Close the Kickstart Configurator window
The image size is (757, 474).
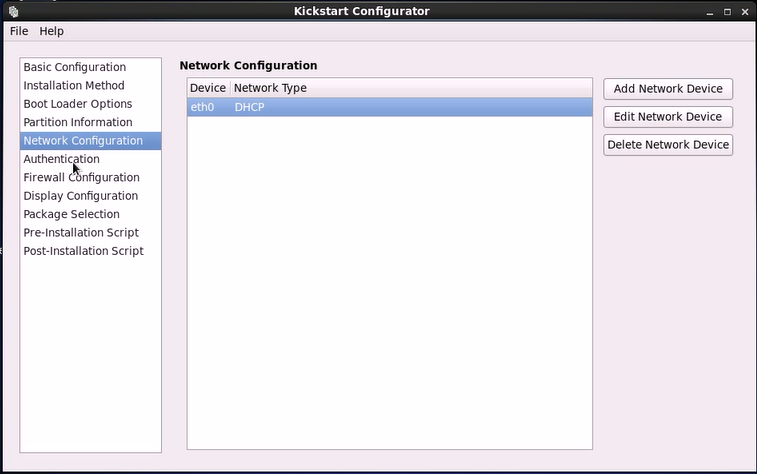[x=745, y=12]
